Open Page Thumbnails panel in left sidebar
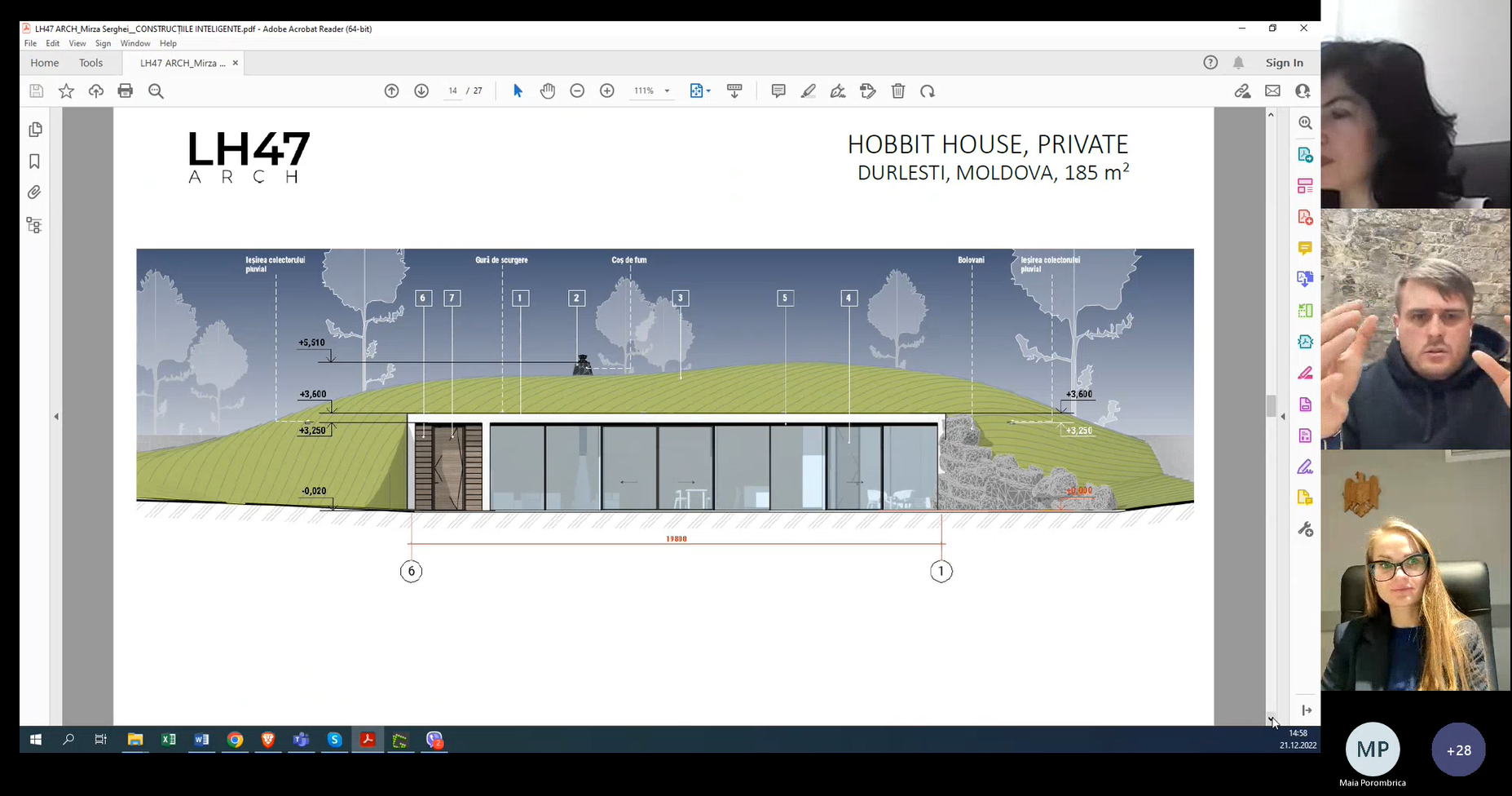 [35, 130]
